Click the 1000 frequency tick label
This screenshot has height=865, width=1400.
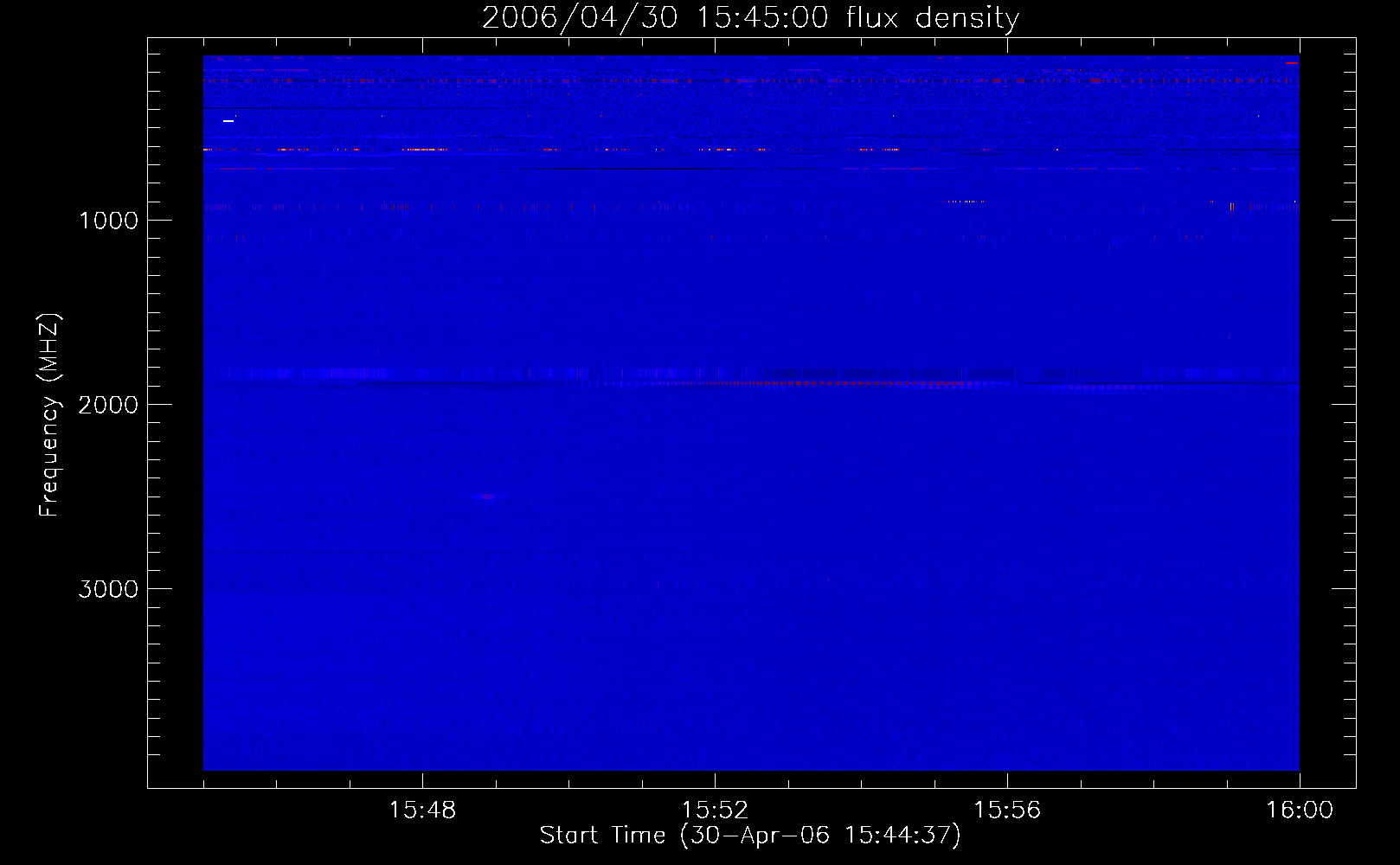click(108, 221)
